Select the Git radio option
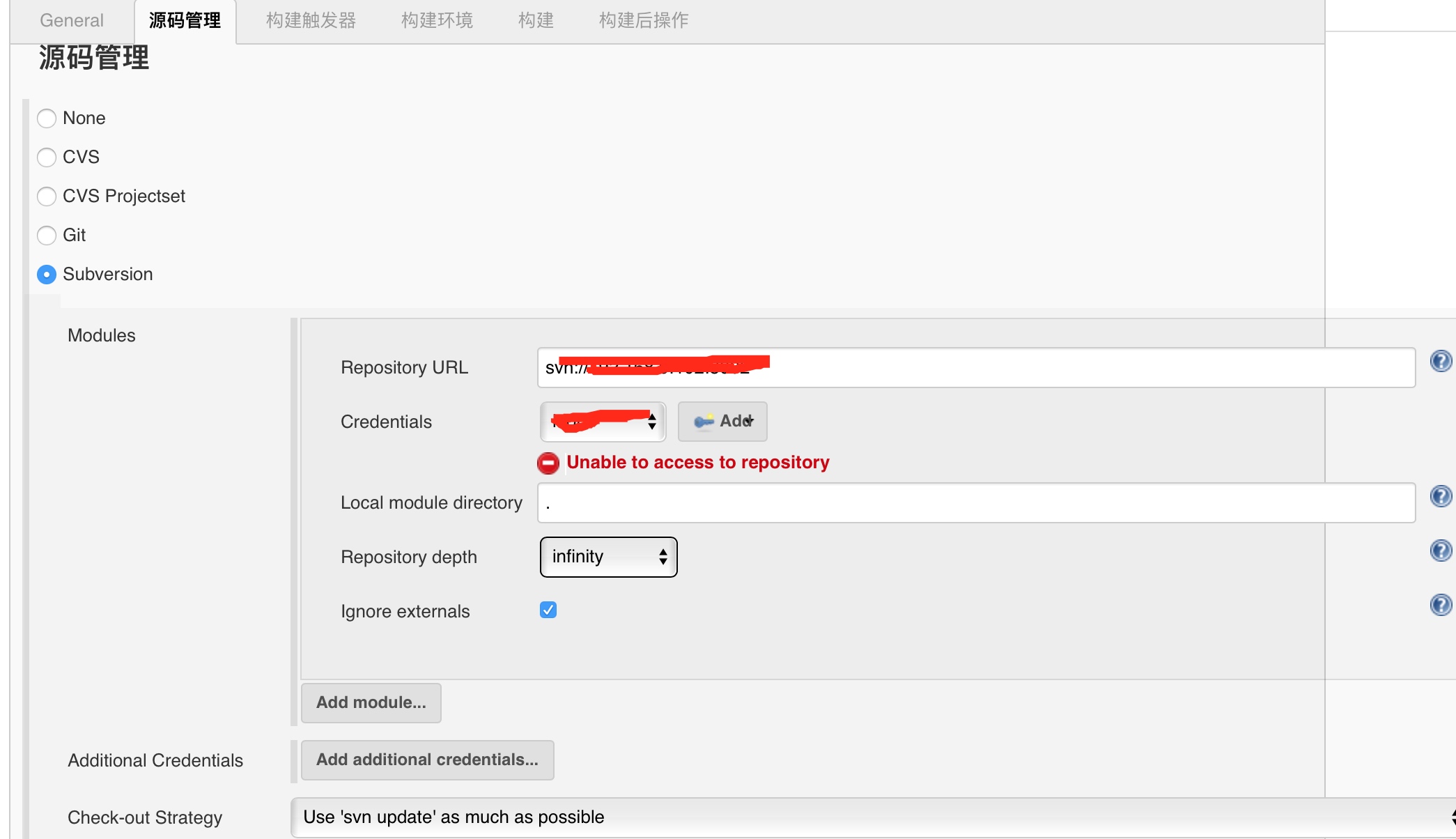Image resolution: width=1456 pixels, height=839 pixels. tap(47, 236)
